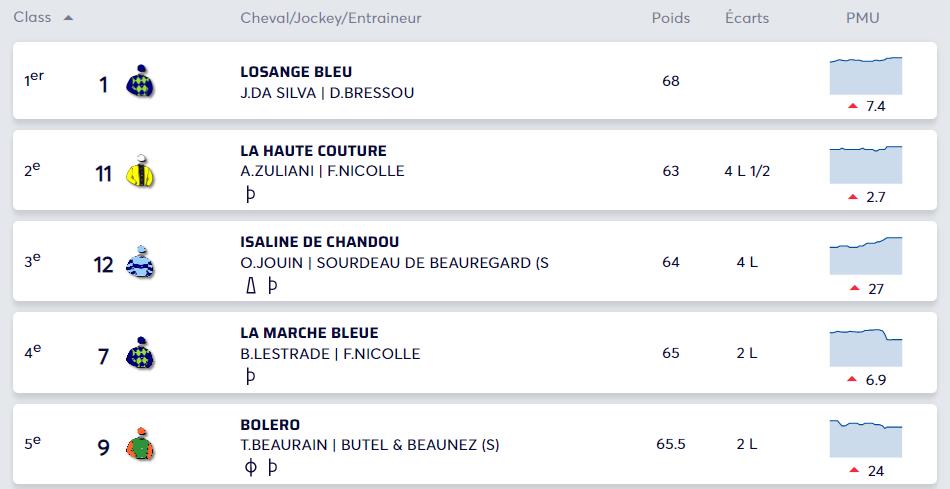The image size is (950, 489).
Task: Click the Écarts column header
Action: 747,18
